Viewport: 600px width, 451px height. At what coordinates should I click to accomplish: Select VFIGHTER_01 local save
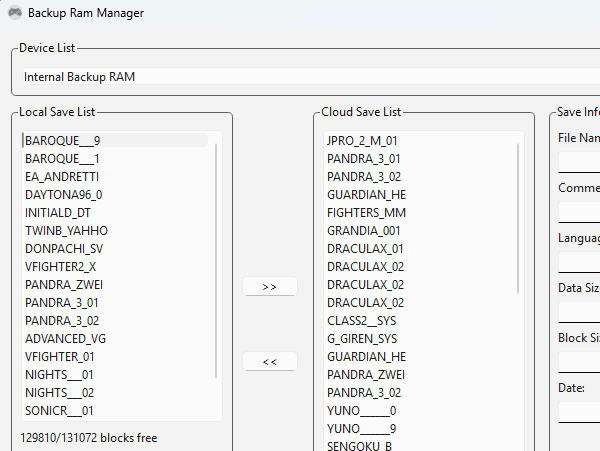click(115, 356)
